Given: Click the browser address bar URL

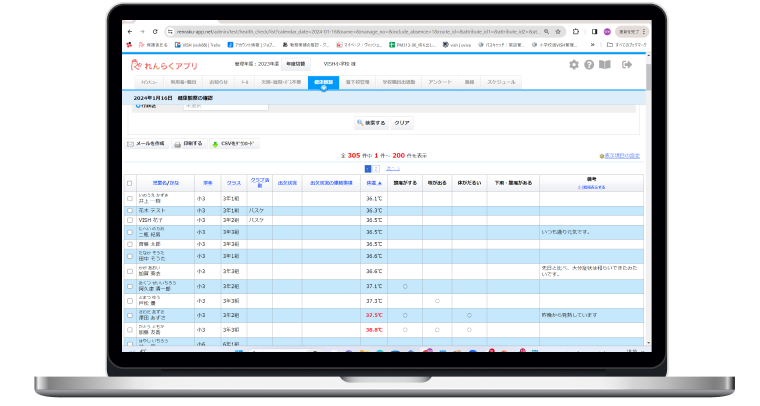Looking at the screenshot, I should pyautogui.click(x=358, y=31).
